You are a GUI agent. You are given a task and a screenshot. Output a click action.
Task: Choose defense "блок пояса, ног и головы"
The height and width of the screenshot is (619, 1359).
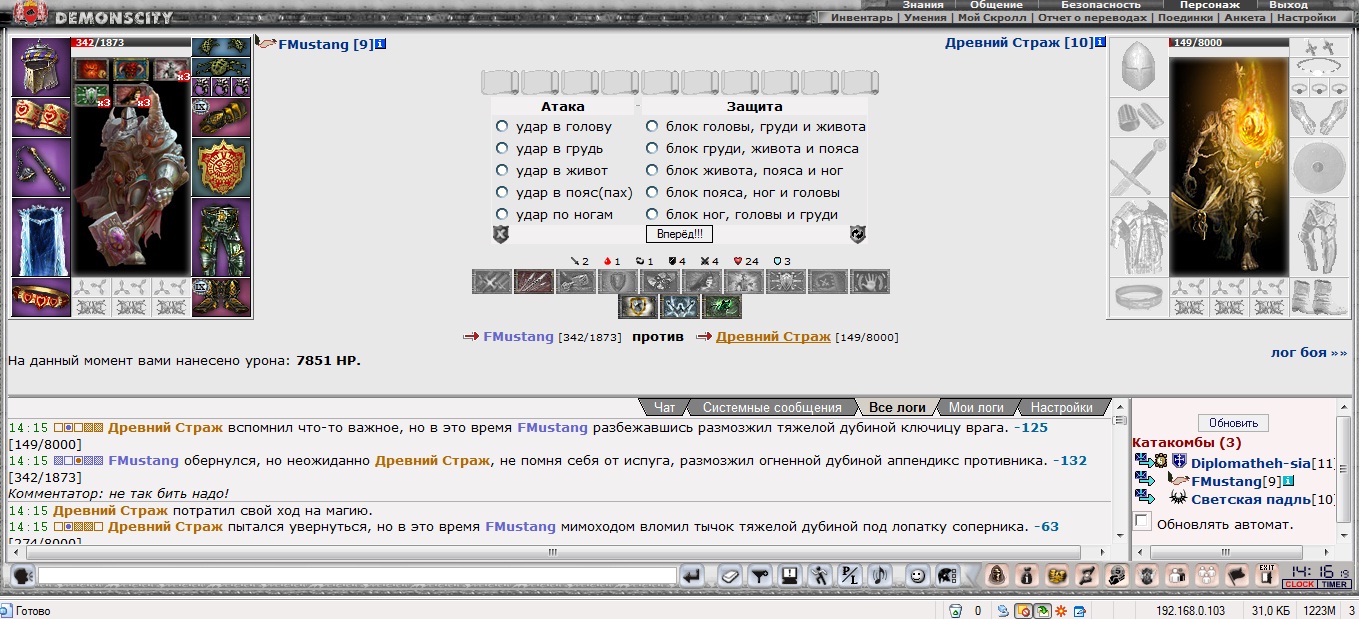click(652, 193)
